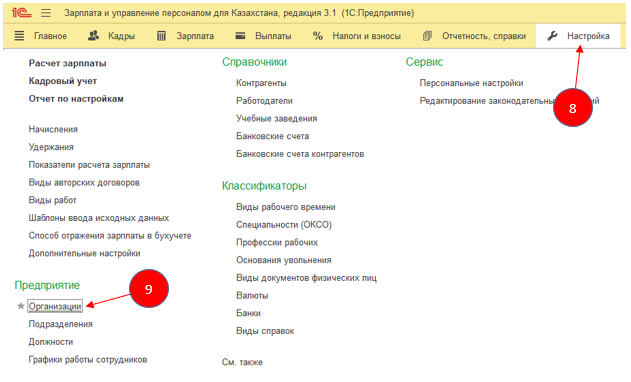Open Графики работы сотрудников
This screenshot has width=631, height=382.
coord(88,360)
